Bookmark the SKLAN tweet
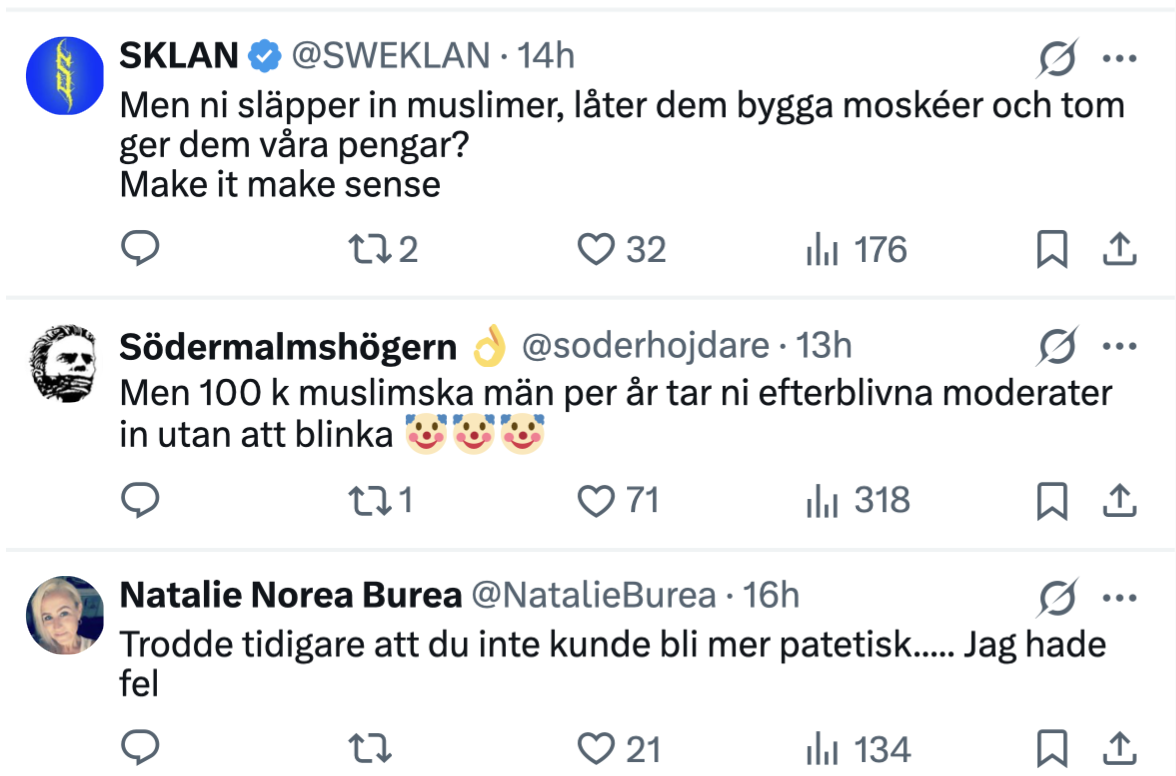 (1051, 249)
